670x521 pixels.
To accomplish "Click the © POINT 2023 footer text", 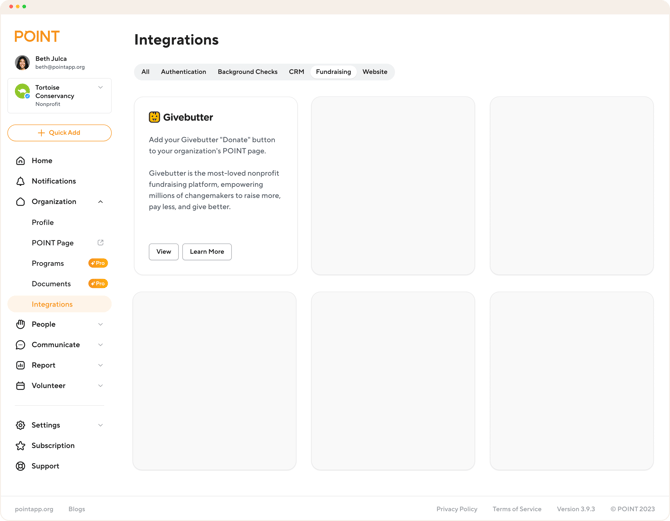I will click(x=632, y=509).
